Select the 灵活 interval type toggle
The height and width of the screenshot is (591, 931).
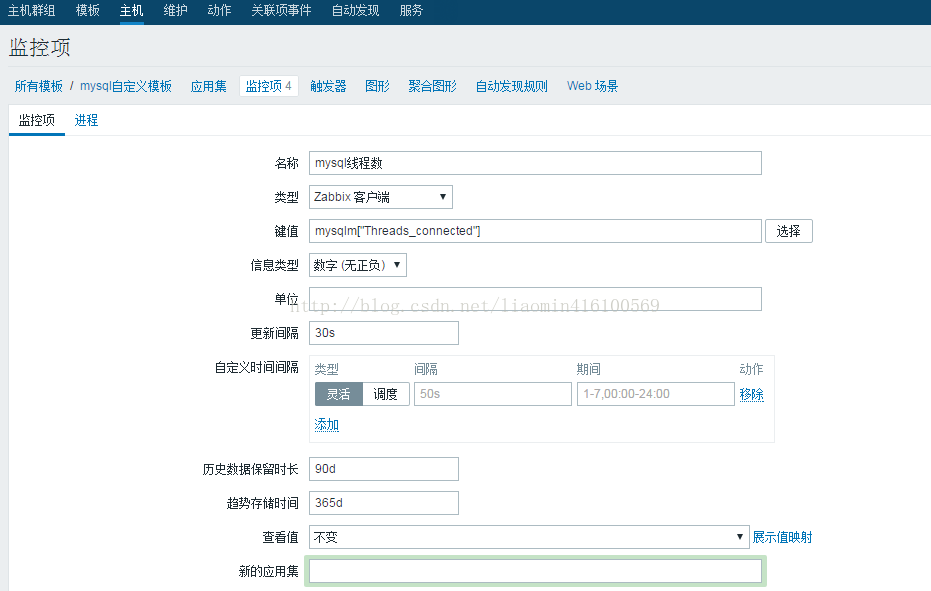(338, 394)
